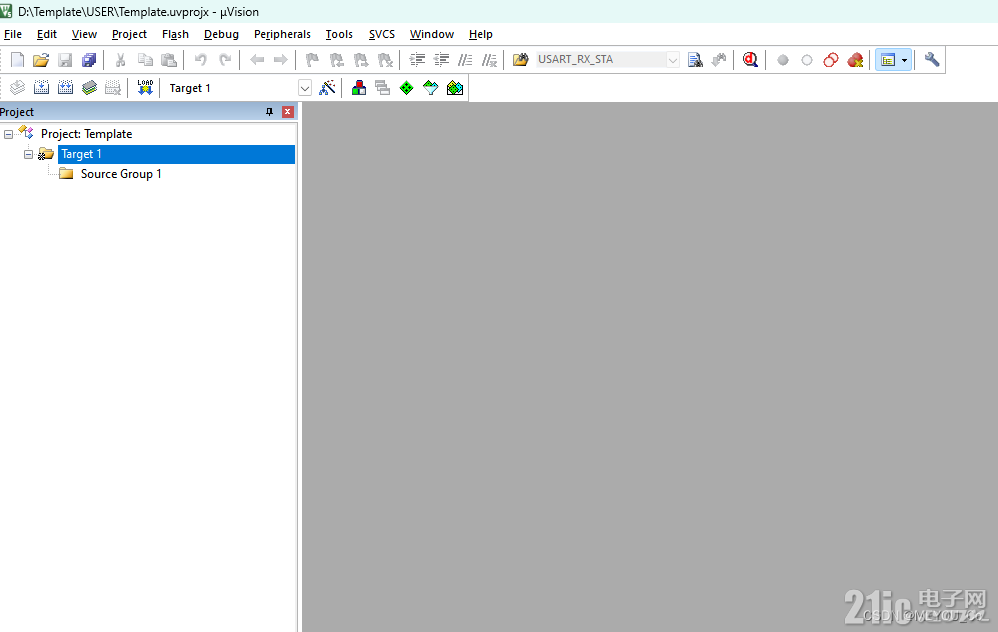Select the Project: Template root item
Image resolution: width=998 pixels, height=632 pixels.
pos(87,134)
